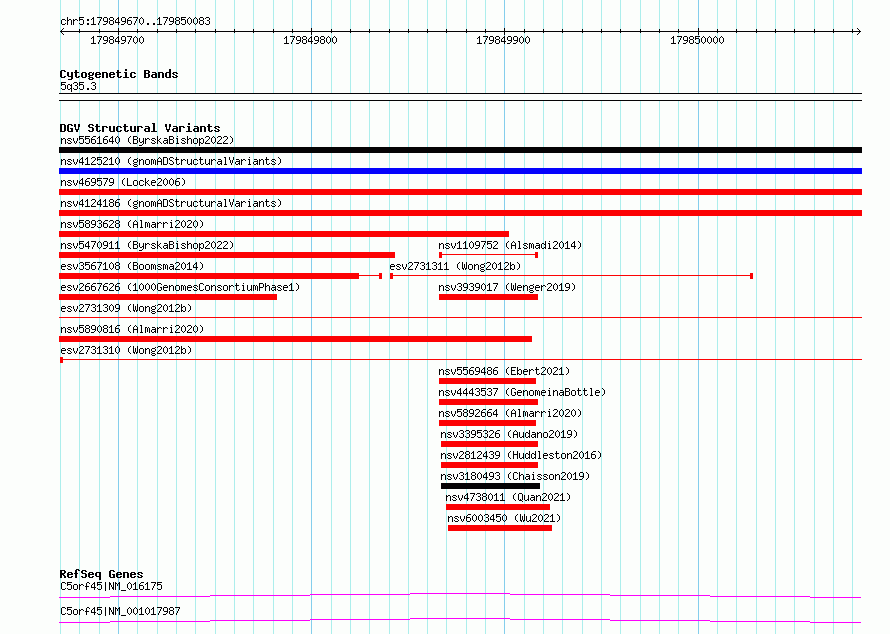Click the 179849800 ruler position label
890x634 pixels.
[x=310, y=40]
